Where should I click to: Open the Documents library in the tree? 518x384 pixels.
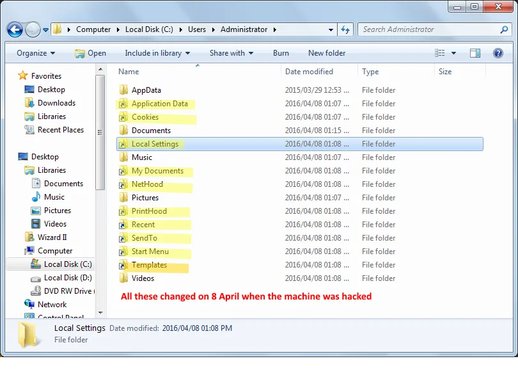click(x=57, y=184)
